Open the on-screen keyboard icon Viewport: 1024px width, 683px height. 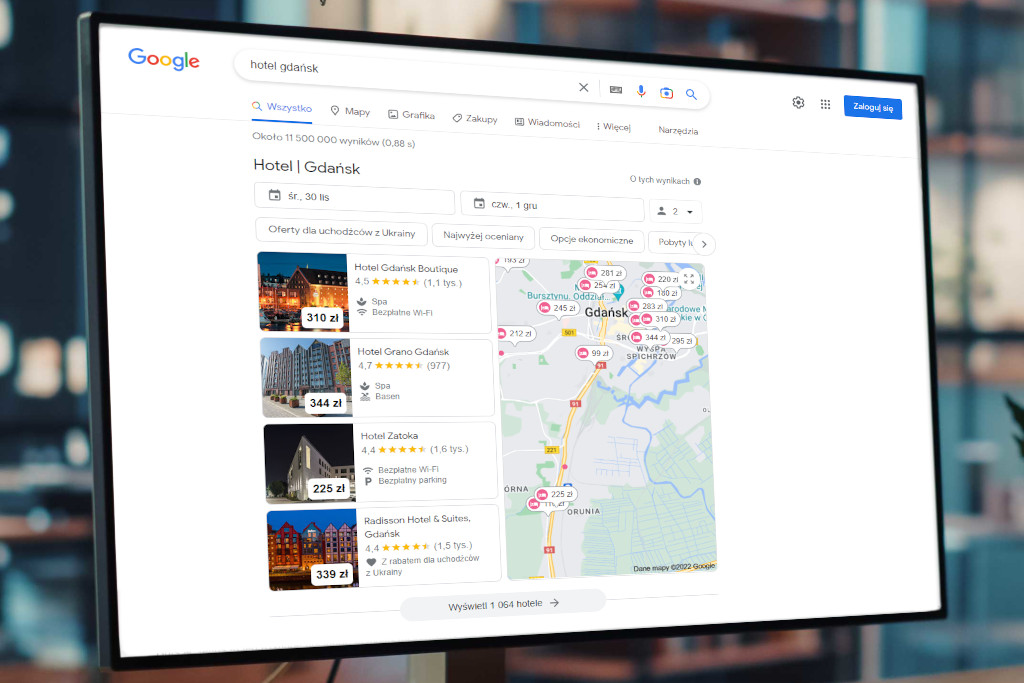[x=616, y=89]
